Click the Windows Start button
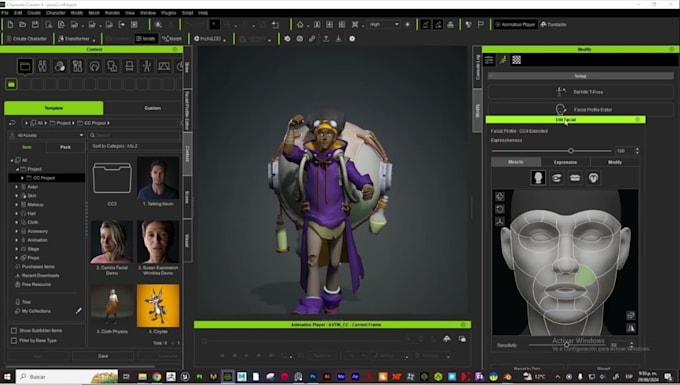 tap(7, 376)
